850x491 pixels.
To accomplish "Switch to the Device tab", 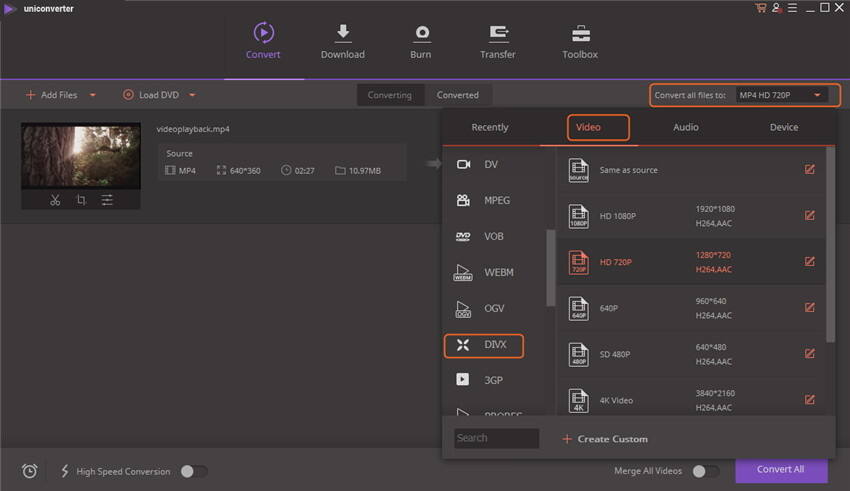I will point(784,127).
